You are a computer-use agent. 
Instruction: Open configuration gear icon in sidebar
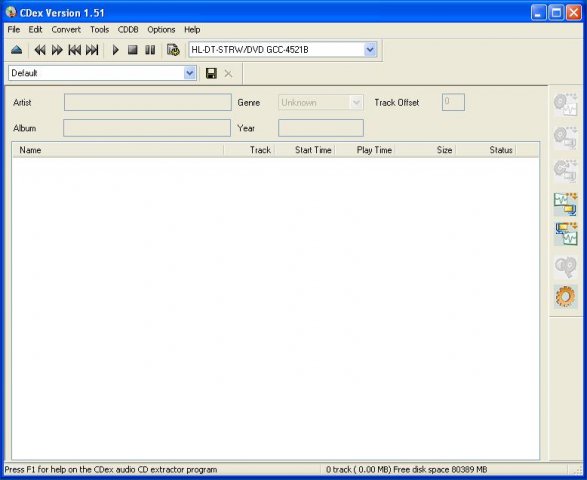(x=565, y=296)
